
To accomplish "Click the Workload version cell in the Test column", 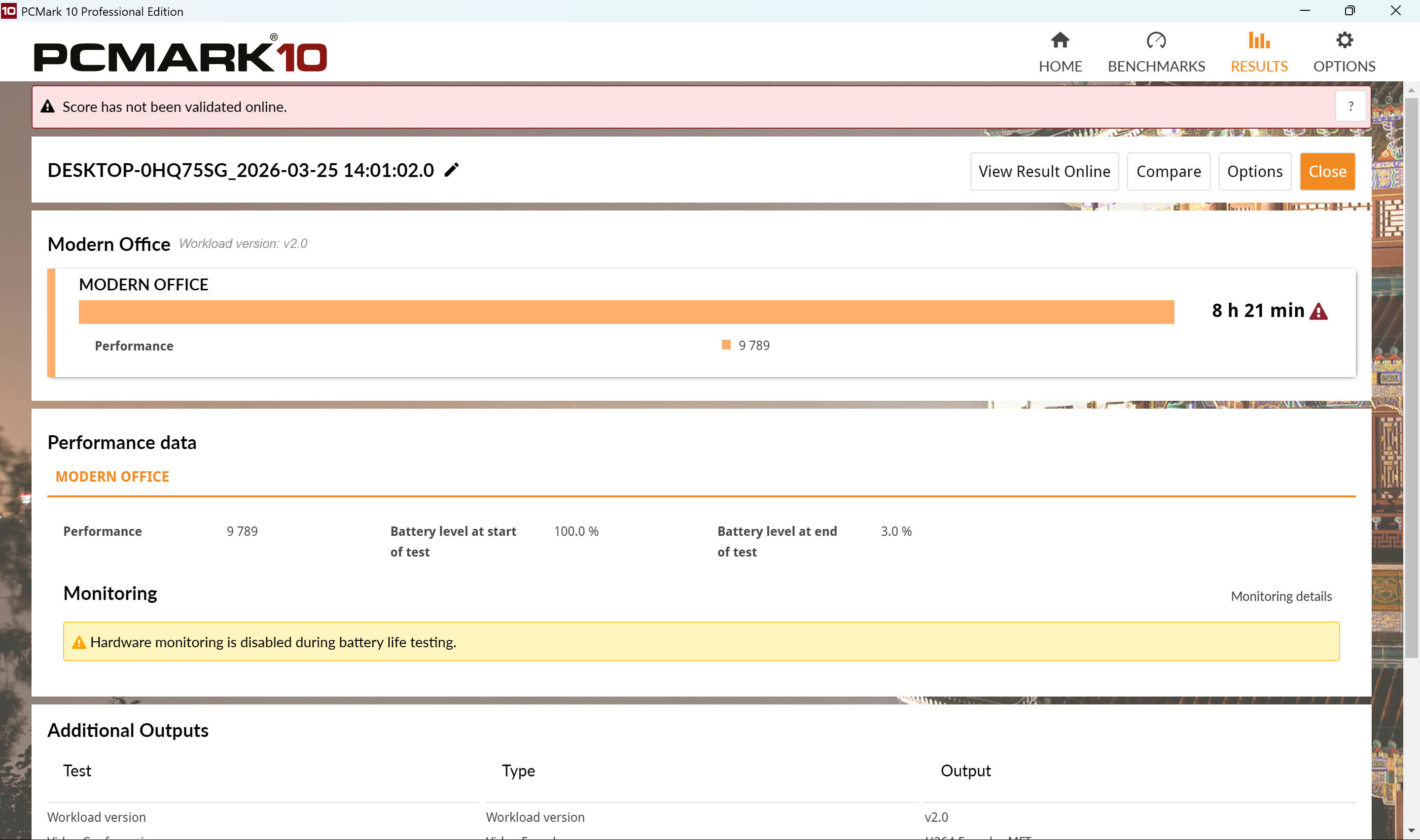I will click(96, 817).
